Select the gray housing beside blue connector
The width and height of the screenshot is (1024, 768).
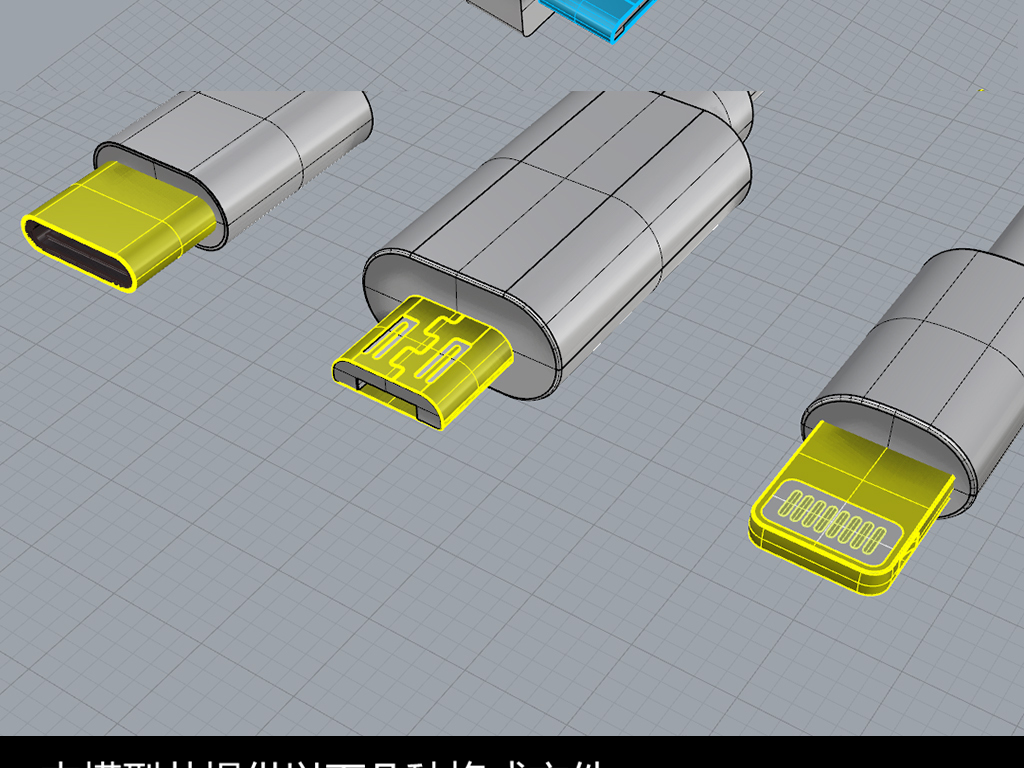tap(505, 14)
